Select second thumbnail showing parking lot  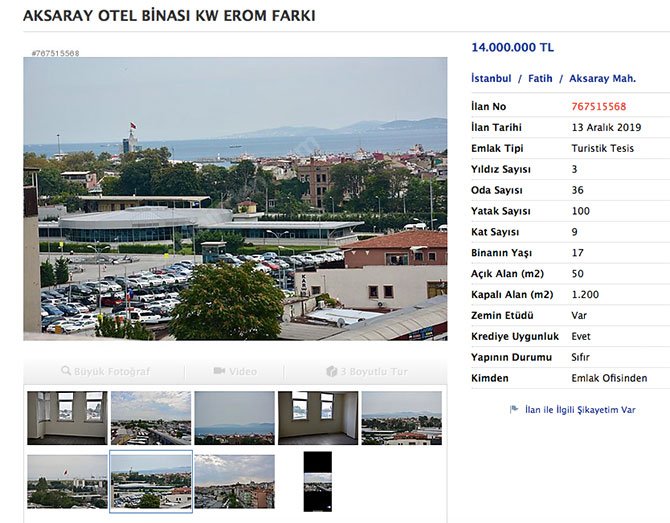[150, 418]
